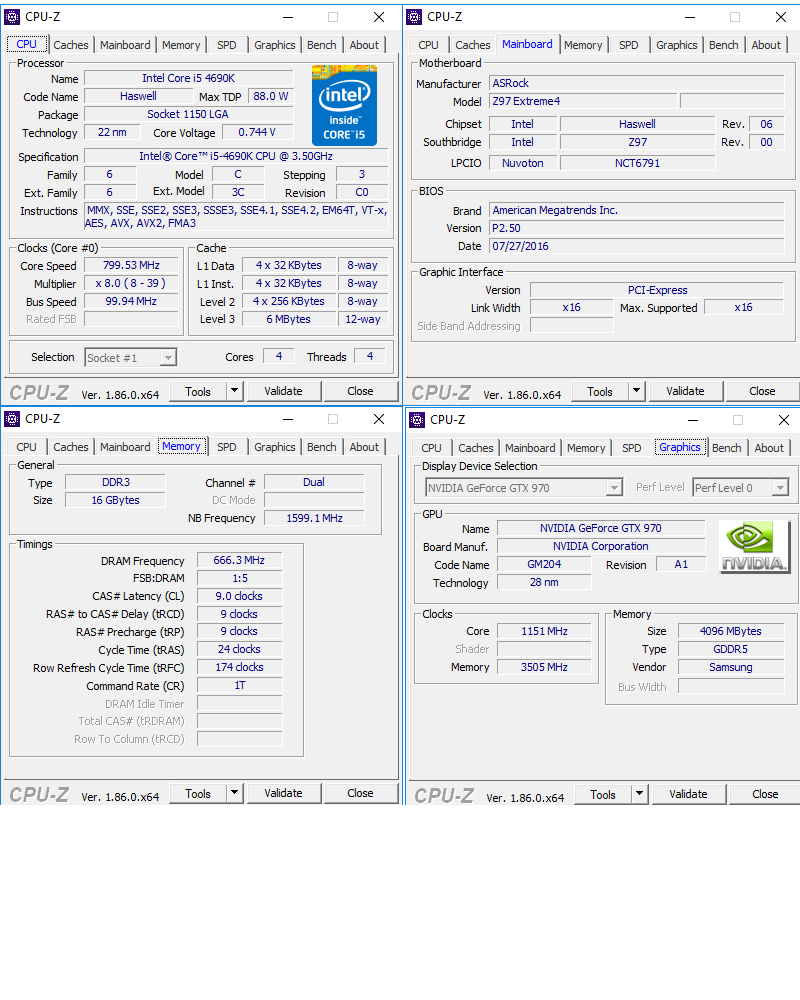Click the Tools button in the Memory window
The height and width of the screenshot is (1000, 800).
pos(198,793)
